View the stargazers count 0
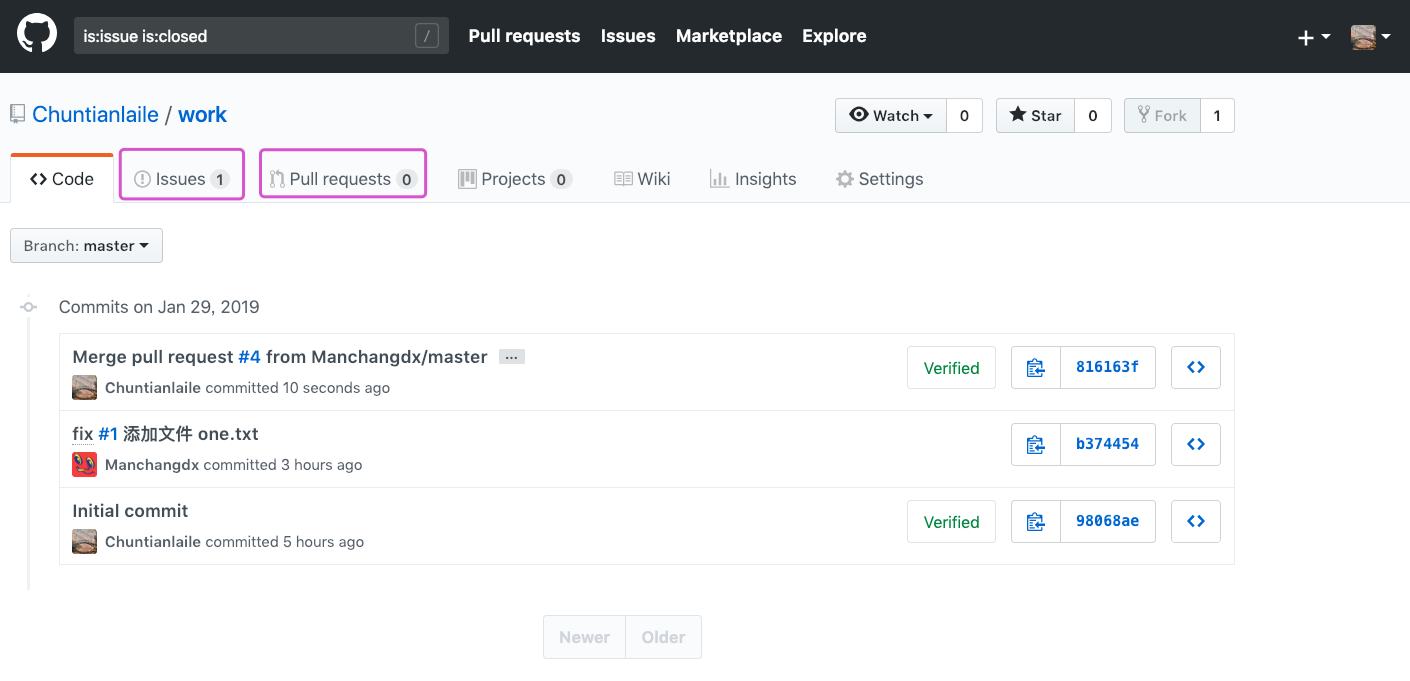 [x=1092, y=115]
